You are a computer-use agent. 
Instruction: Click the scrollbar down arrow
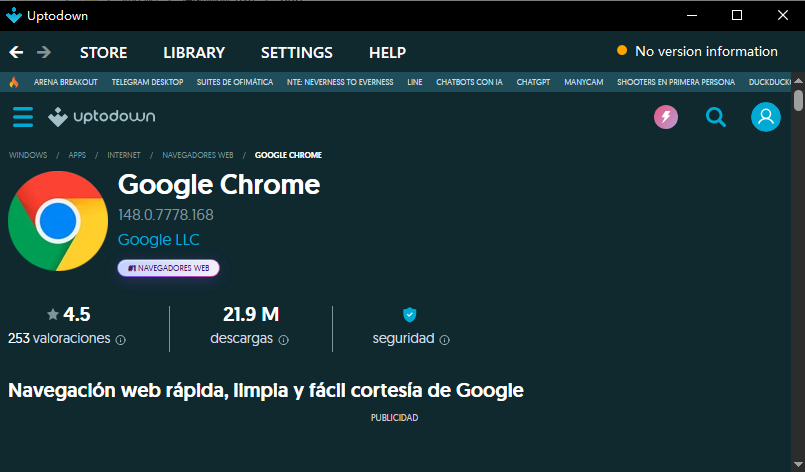point(798,465)
